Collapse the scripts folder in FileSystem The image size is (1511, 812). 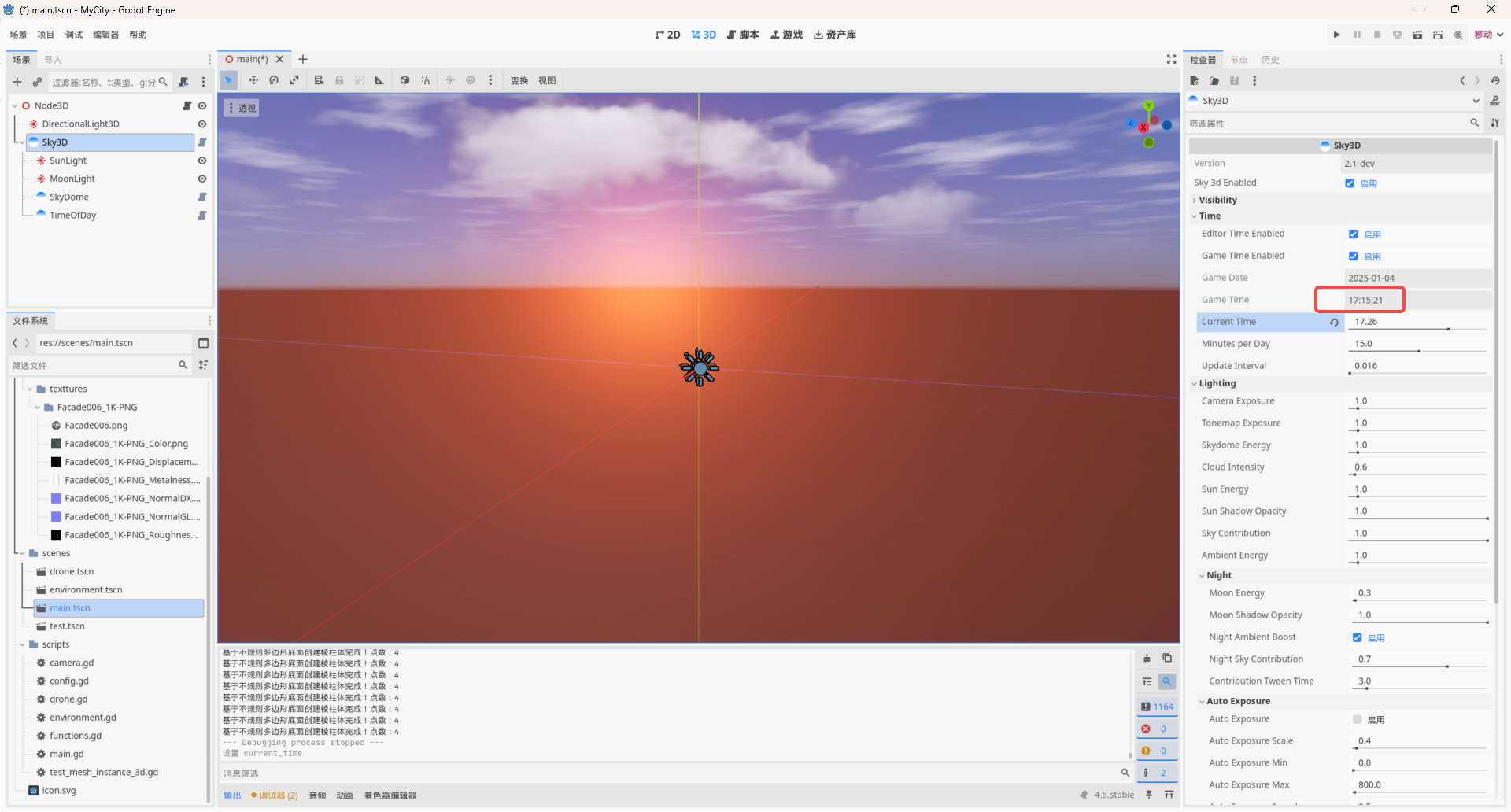23,644
